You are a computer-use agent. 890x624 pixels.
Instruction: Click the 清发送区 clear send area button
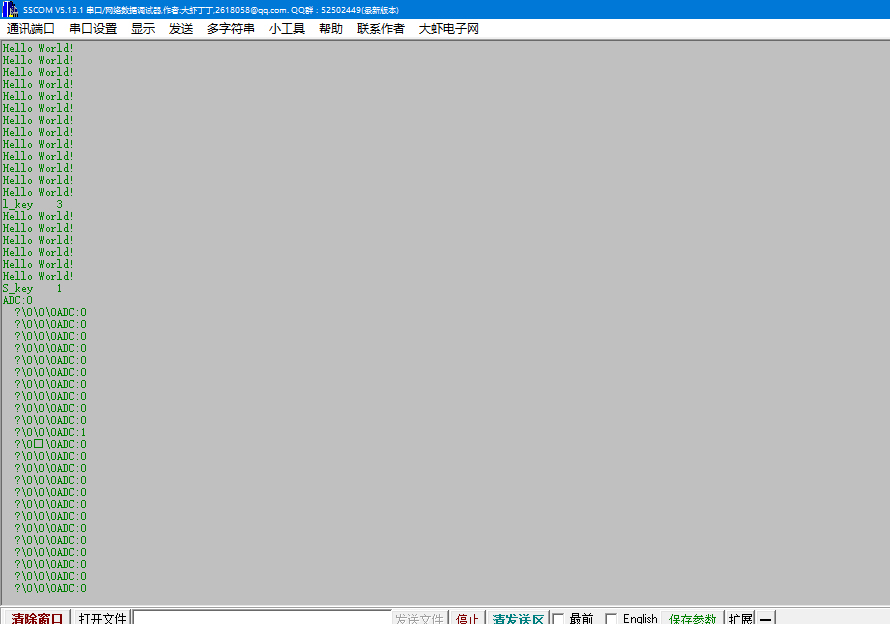tap(519, 617)
